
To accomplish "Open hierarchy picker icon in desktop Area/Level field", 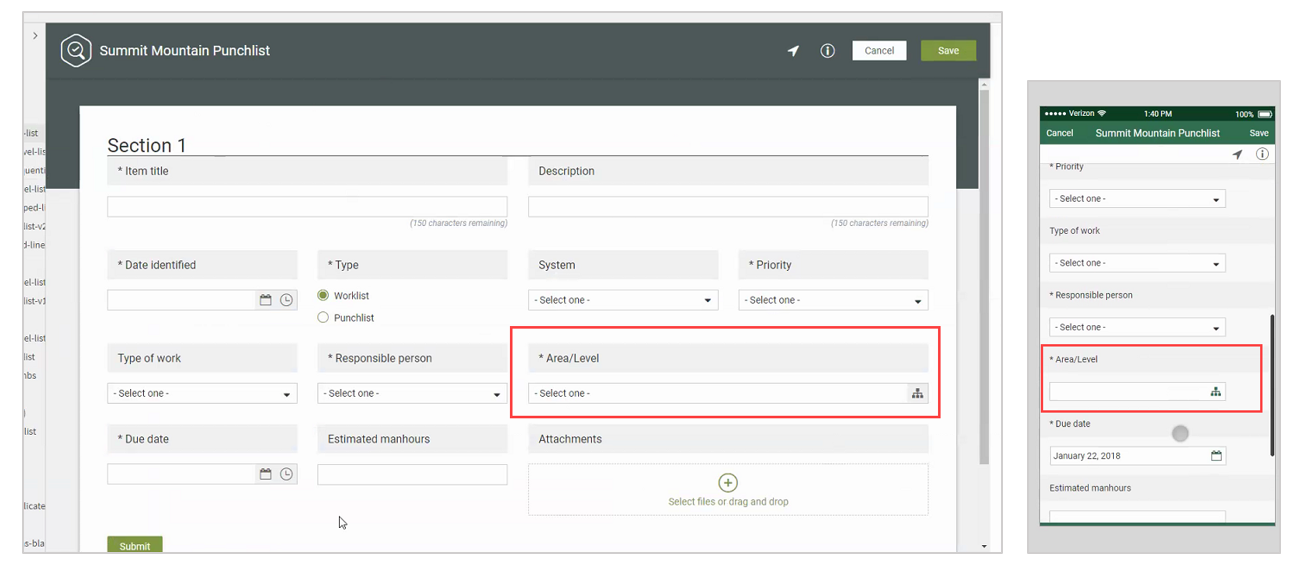I will pos(917,394).
